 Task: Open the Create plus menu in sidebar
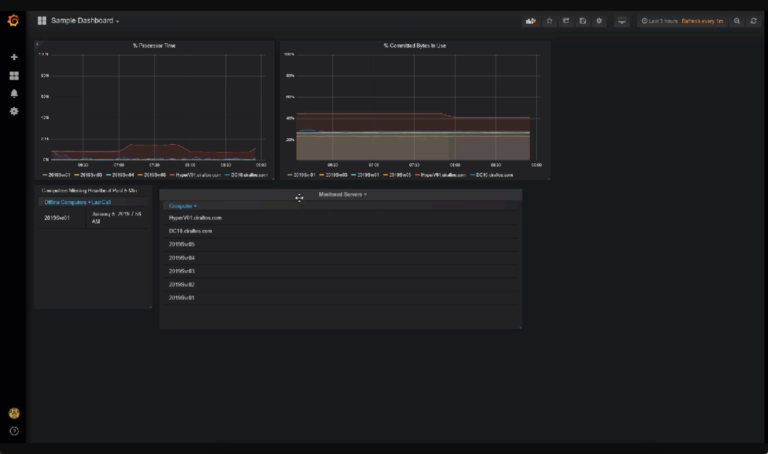[14, 57]
